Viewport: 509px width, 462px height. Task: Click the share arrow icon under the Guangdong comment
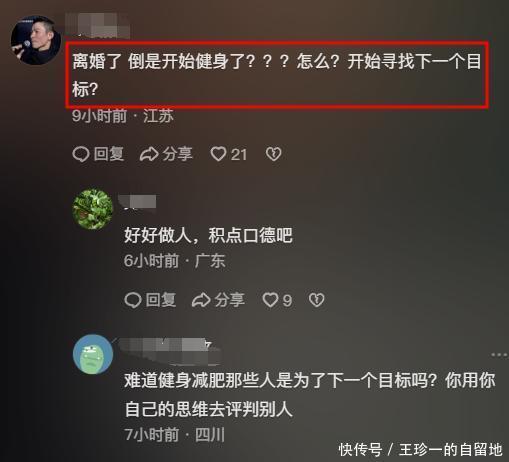coord(201,300)
